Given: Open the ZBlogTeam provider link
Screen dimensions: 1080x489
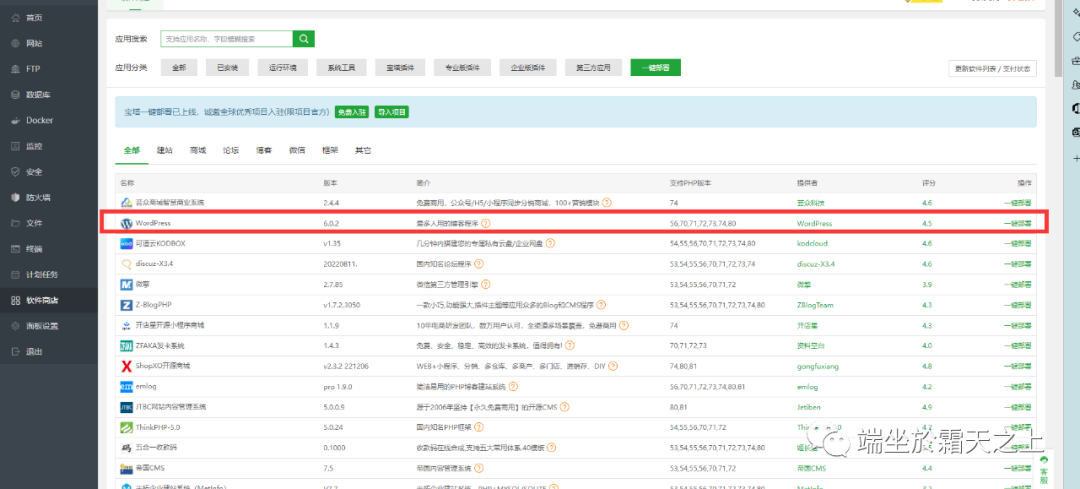Looking at the screenshot, I should 815,304.
